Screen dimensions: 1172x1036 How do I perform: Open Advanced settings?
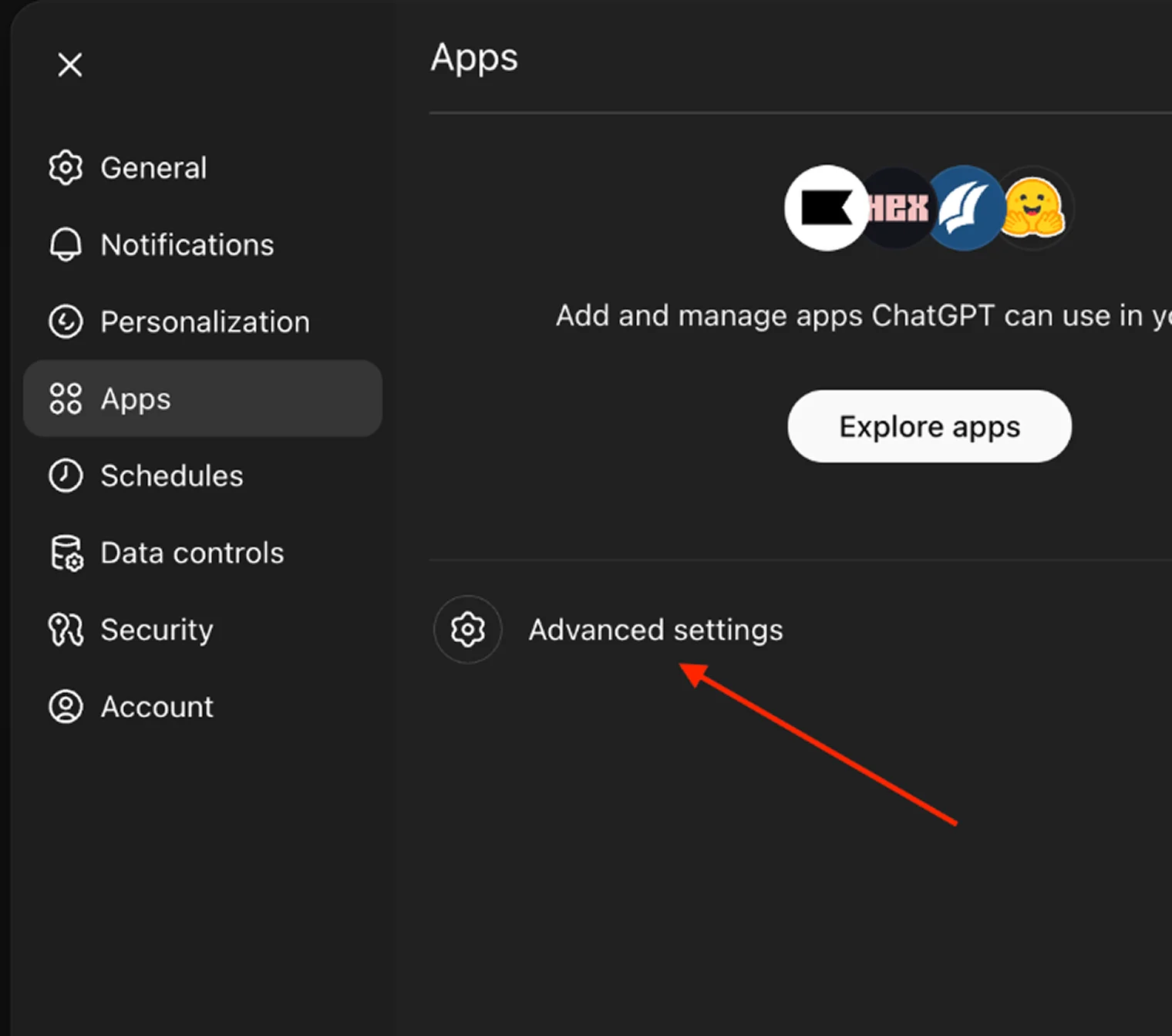tap(655, 630)
